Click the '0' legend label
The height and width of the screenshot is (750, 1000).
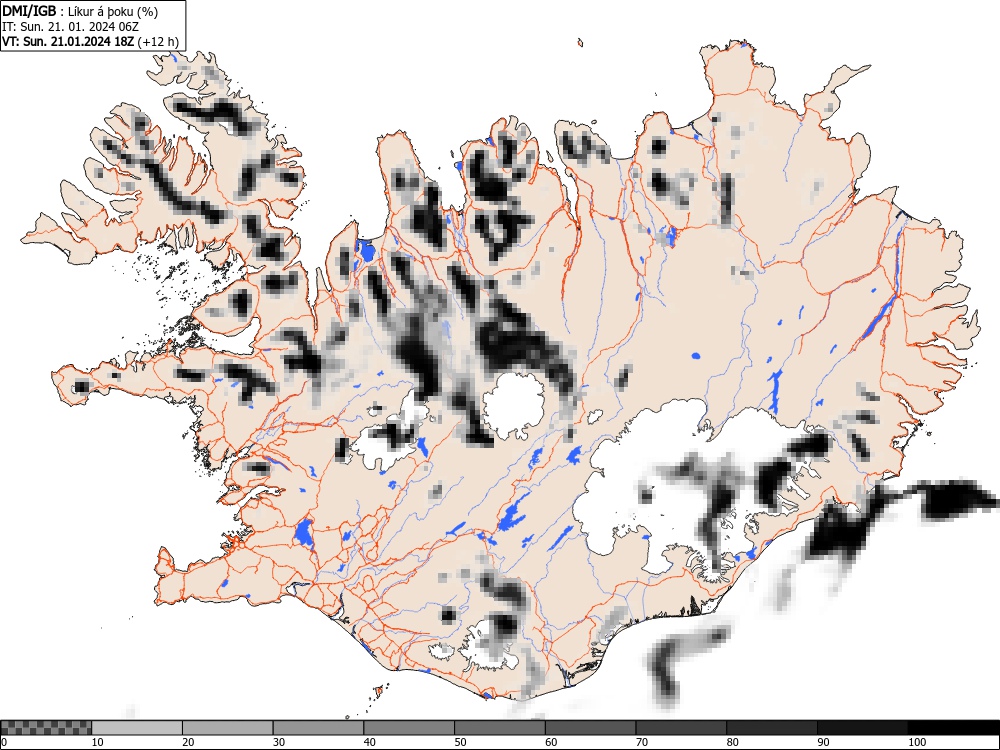pyautogui.click(x=4, y=742)
